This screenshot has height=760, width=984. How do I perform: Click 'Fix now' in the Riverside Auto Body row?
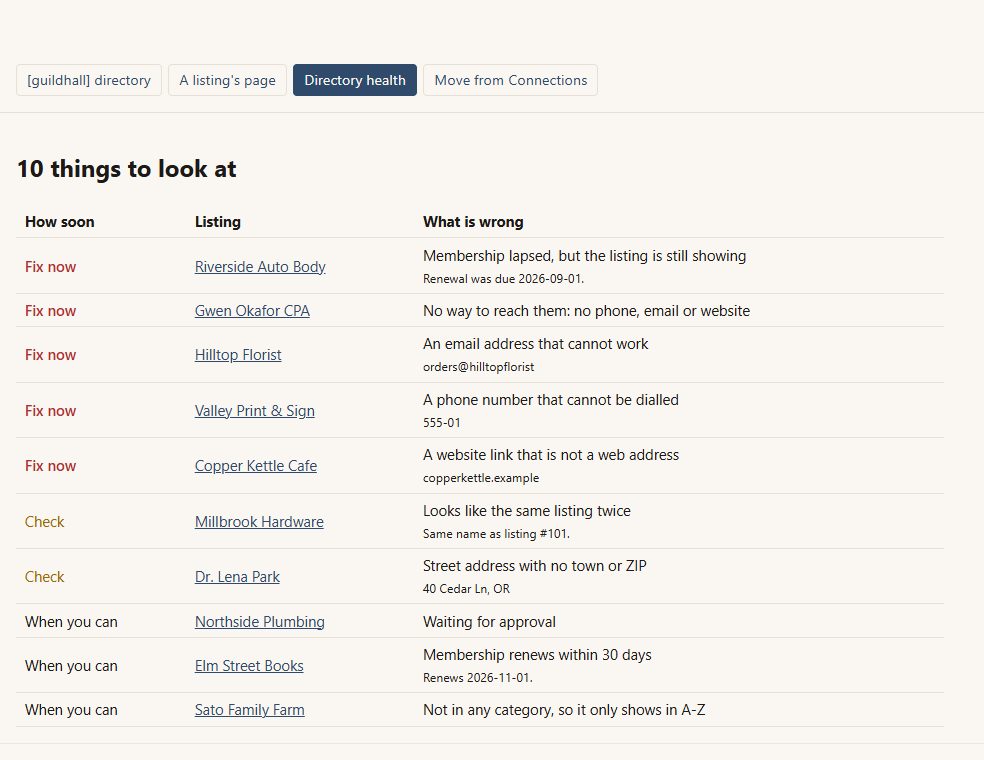tap(50, 267)
